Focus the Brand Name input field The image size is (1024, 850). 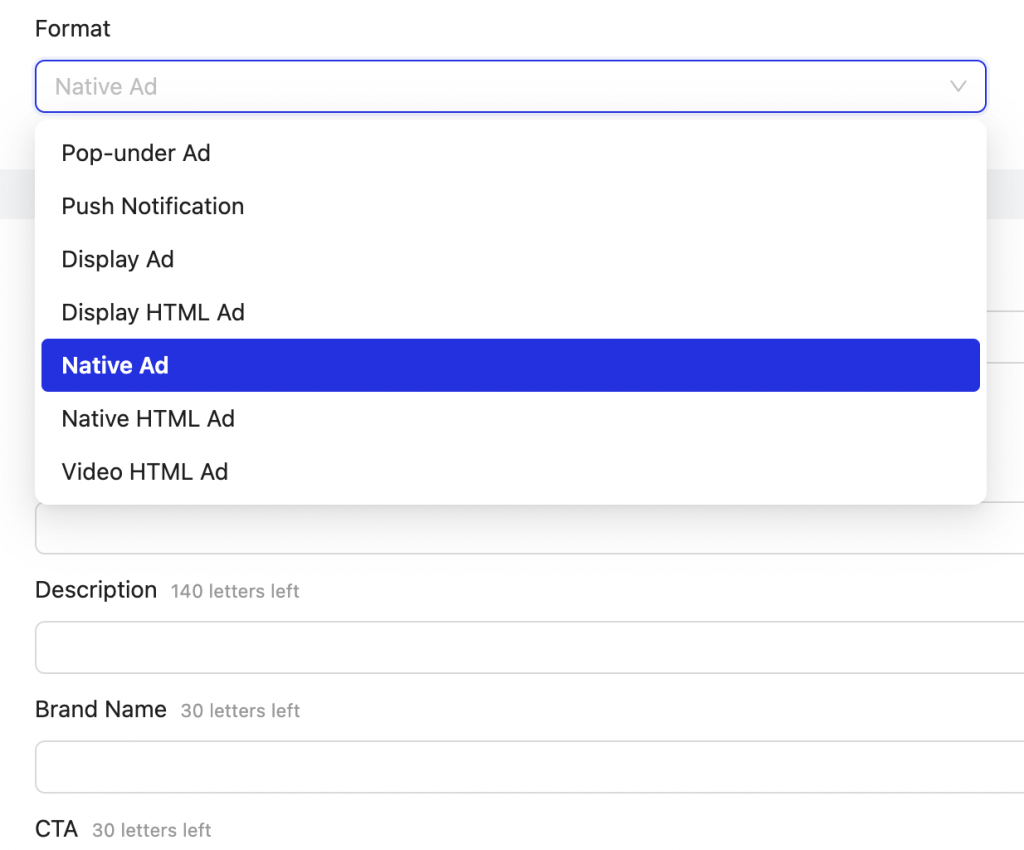[x=520, y=767]
